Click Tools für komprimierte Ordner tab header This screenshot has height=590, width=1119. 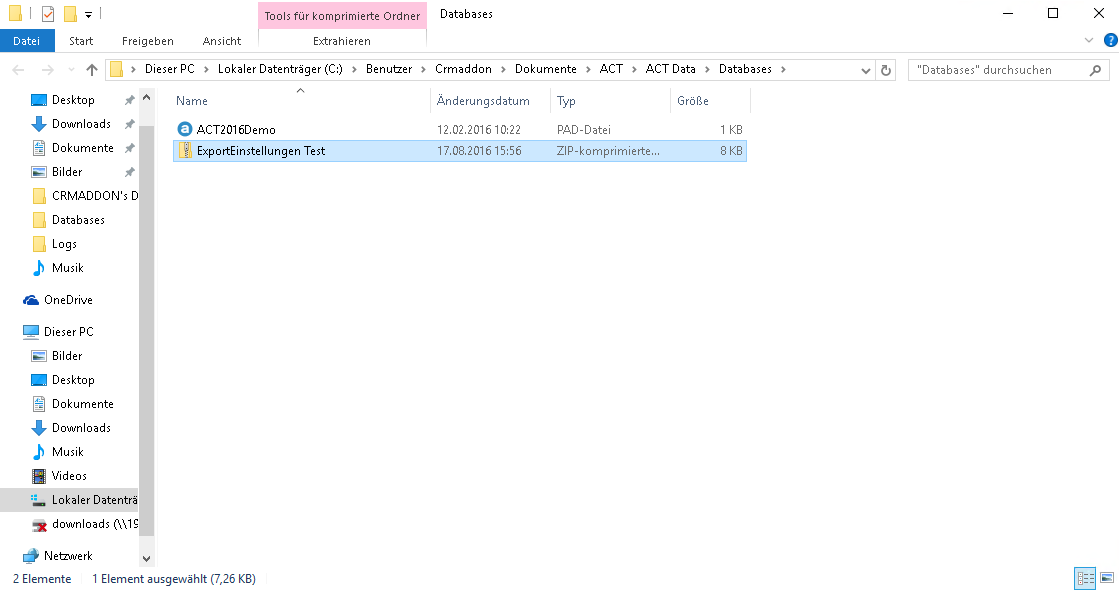[343, 16]
